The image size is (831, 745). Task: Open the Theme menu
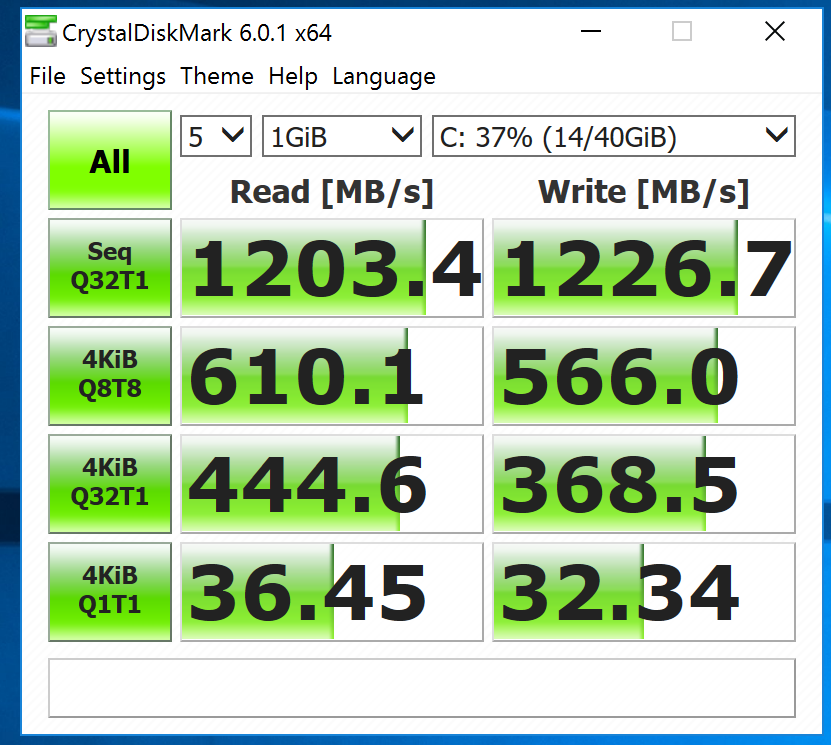(x=217, y=76)
